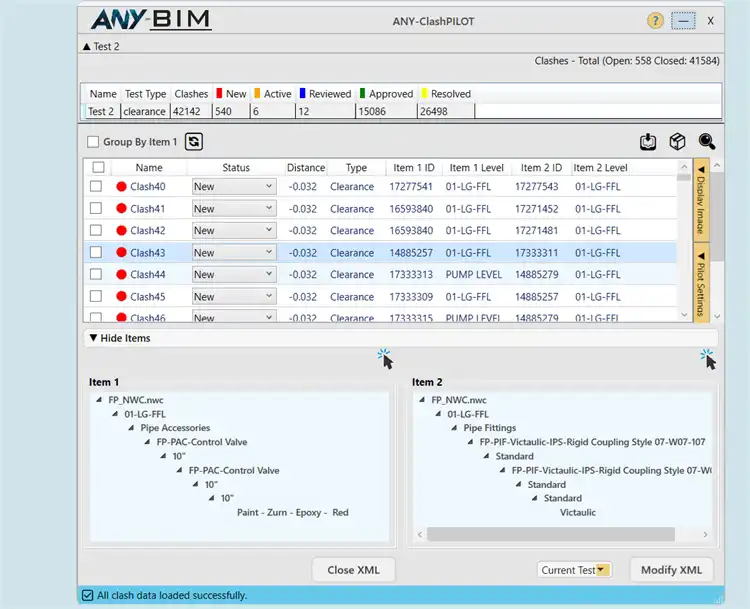The width and height of the screenshot is (750, 609).
Task: Click Item 1 ID 14885257 in Clash43 row
Action: point(411,253)
